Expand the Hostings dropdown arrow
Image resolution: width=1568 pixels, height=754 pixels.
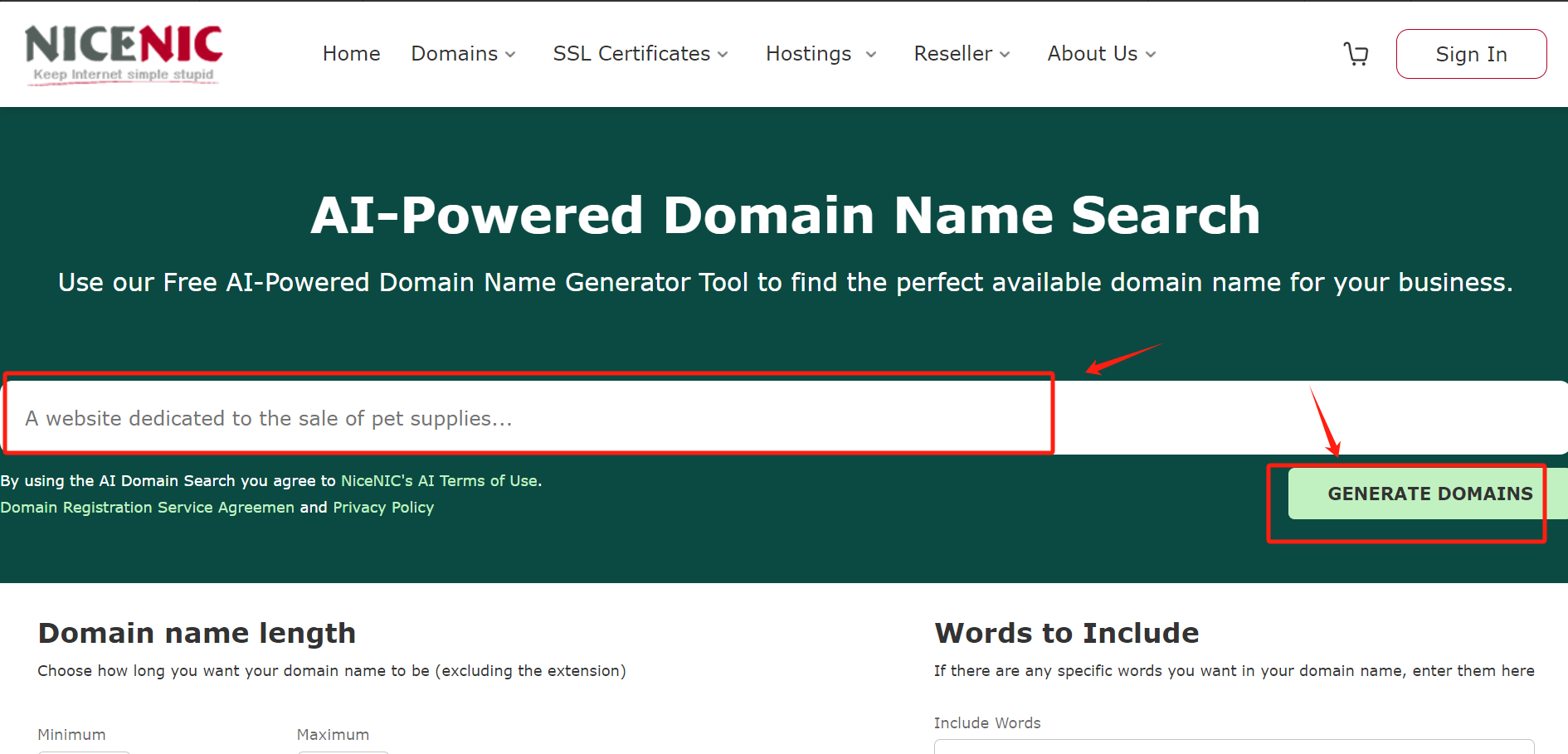[x=870, y=55]
